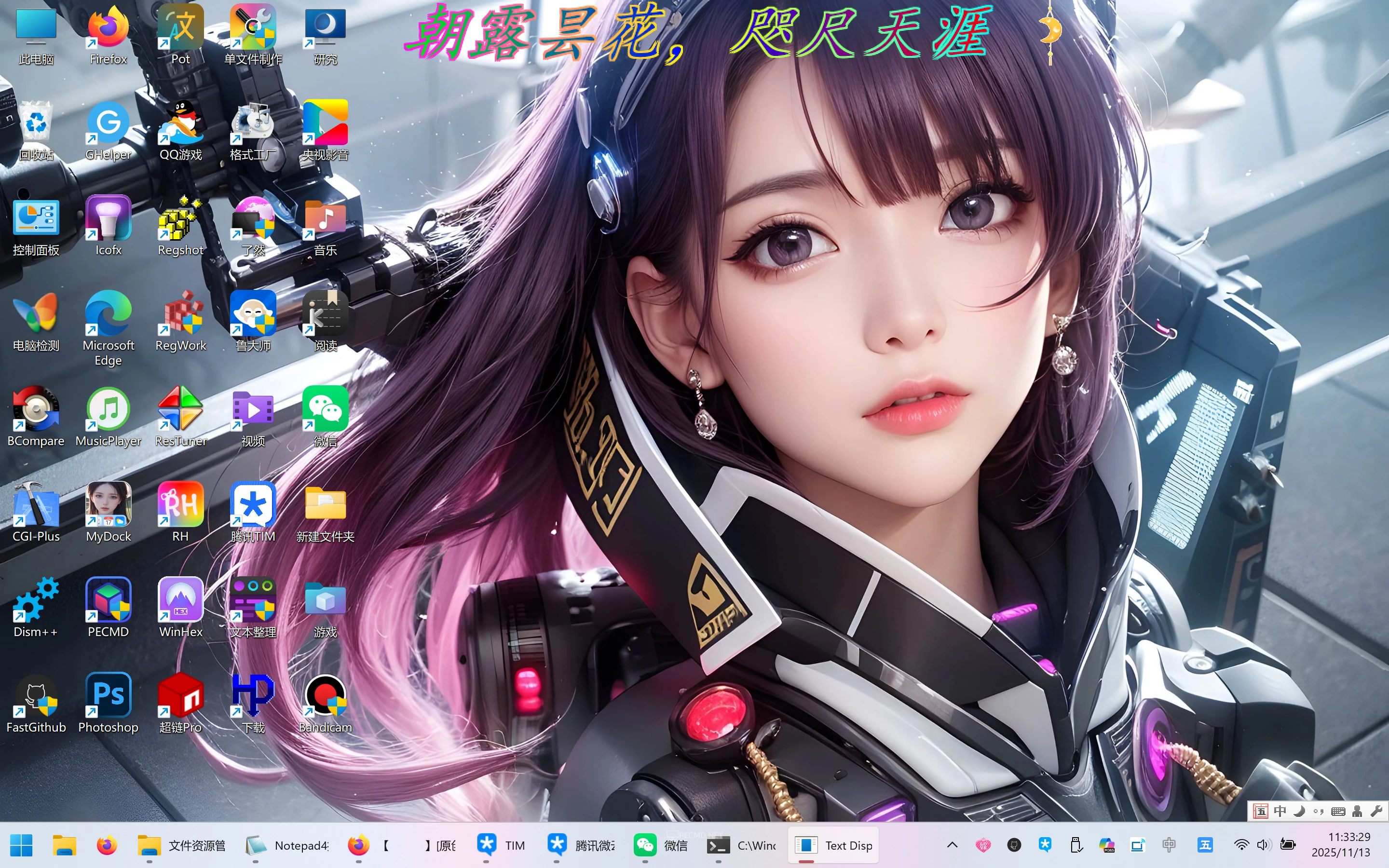Open the Photoshop desktop shortcut
The width and height of the screenshot is (1389, 868).
pyautogui.click(x=108, y=696)
